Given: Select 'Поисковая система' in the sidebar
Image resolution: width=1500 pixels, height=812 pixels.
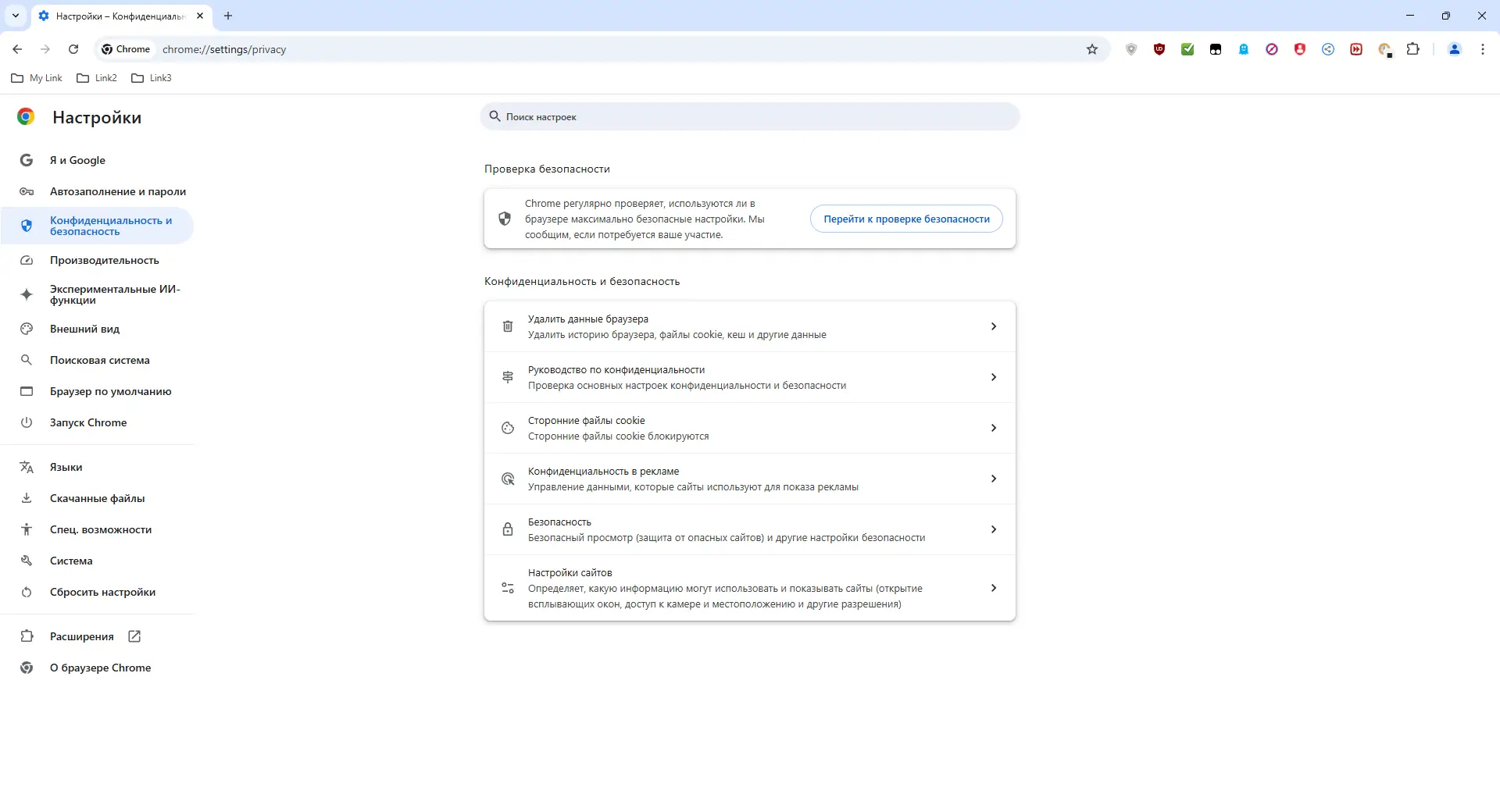Looking at the screenshot, I should click(99, 360).
